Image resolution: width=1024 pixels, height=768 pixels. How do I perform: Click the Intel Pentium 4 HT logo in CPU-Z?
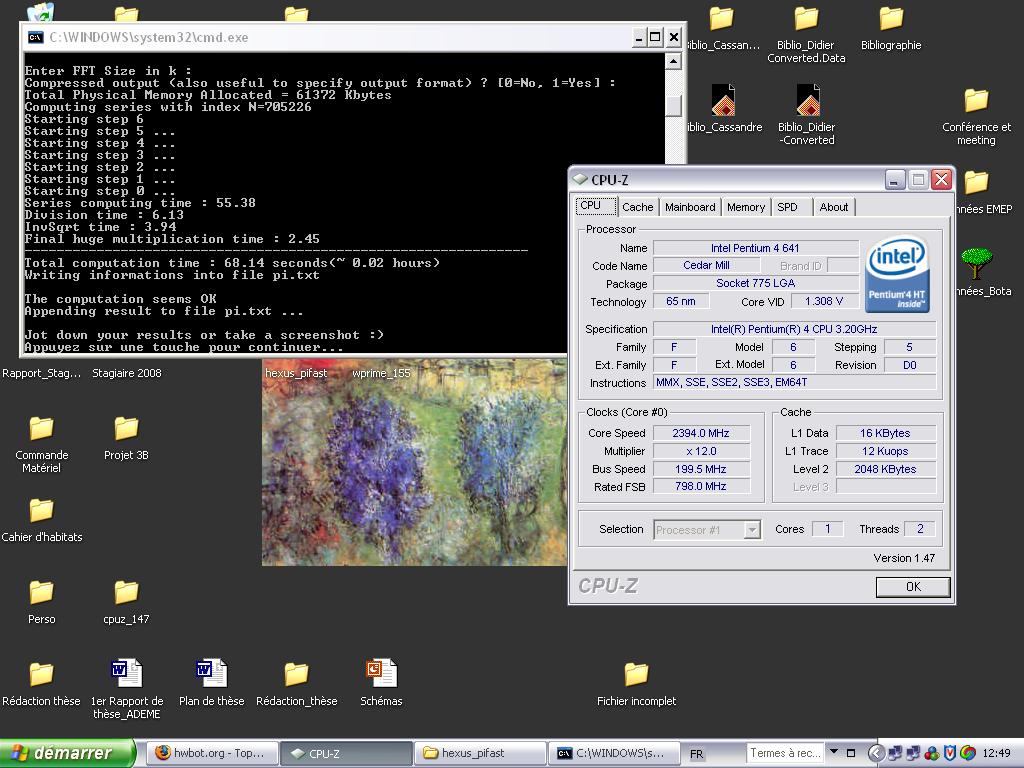pos(898,274)
